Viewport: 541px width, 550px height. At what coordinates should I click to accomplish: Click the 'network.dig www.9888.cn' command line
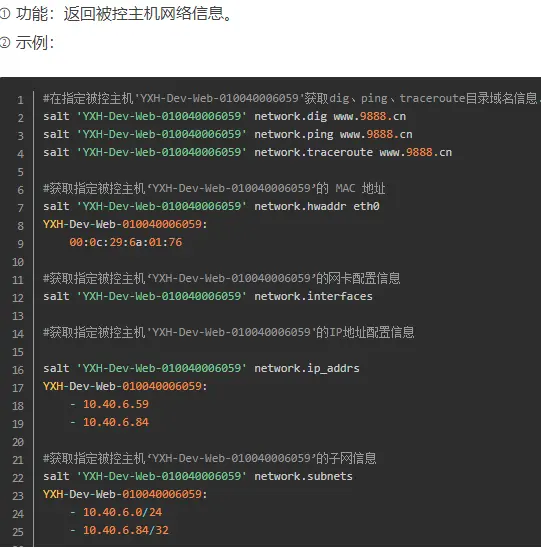pyautogui.click(x=225, y=116)
